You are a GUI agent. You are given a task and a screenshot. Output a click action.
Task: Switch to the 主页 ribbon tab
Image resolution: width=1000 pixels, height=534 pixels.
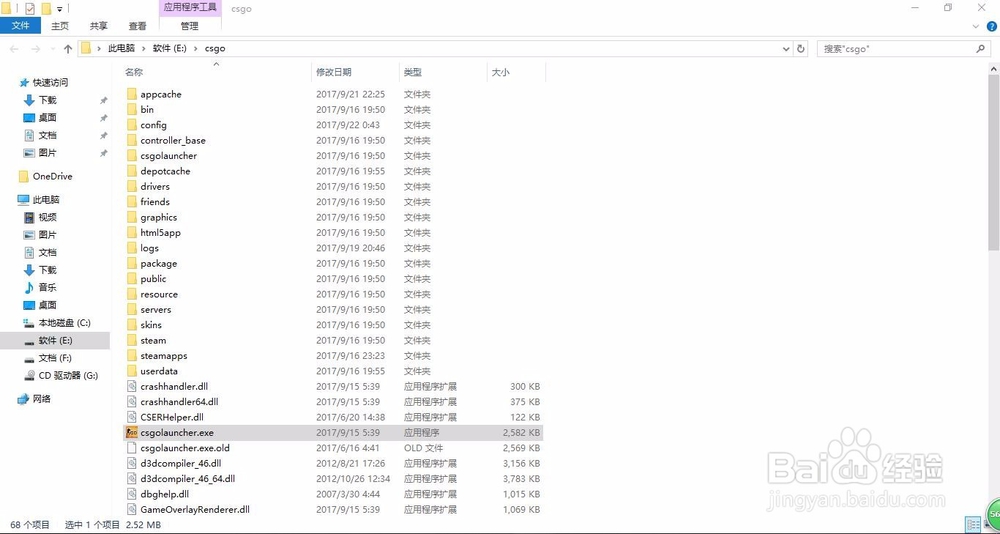pos(60,26)
